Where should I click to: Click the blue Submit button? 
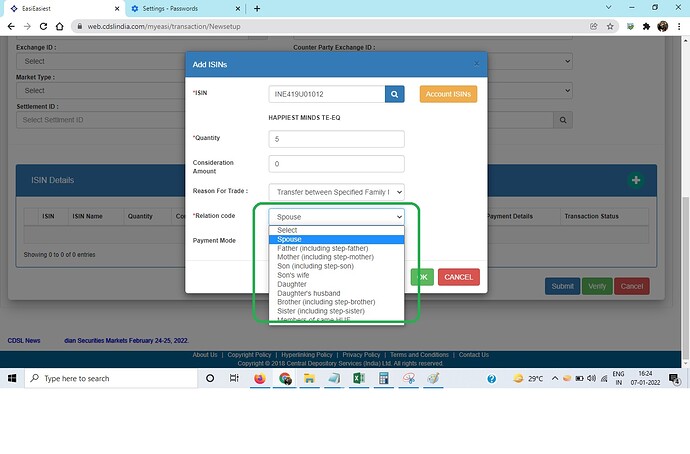coord(562,286)
